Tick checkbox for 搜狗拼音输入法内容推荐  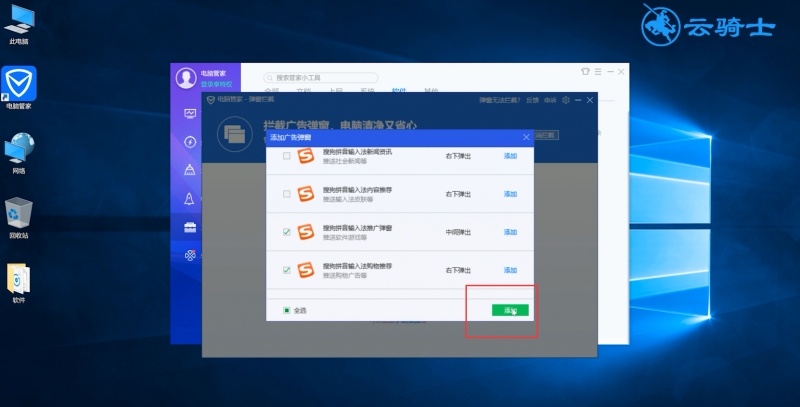point(287,194)
